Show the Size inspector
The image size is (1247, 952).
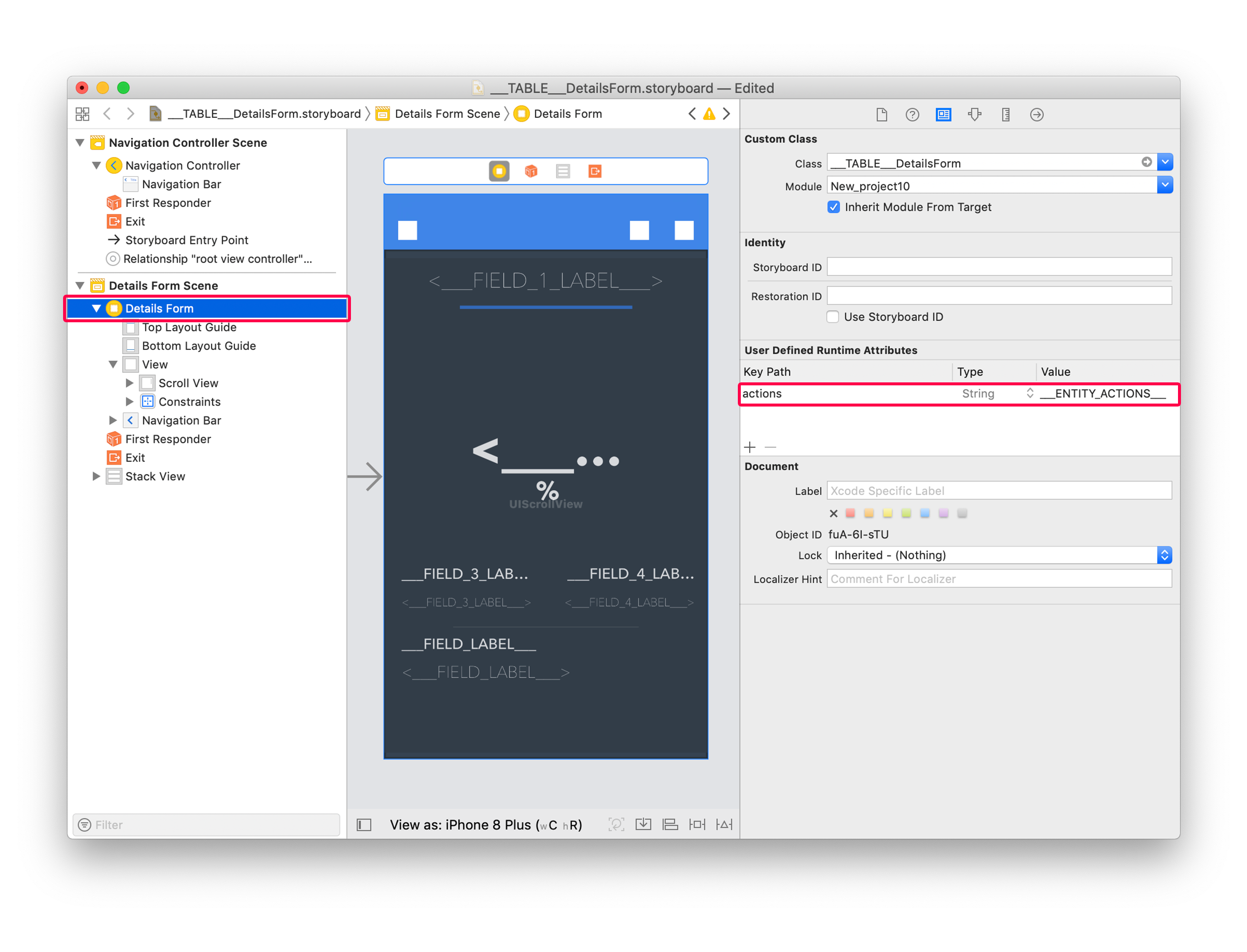[x=1005, y=115]
